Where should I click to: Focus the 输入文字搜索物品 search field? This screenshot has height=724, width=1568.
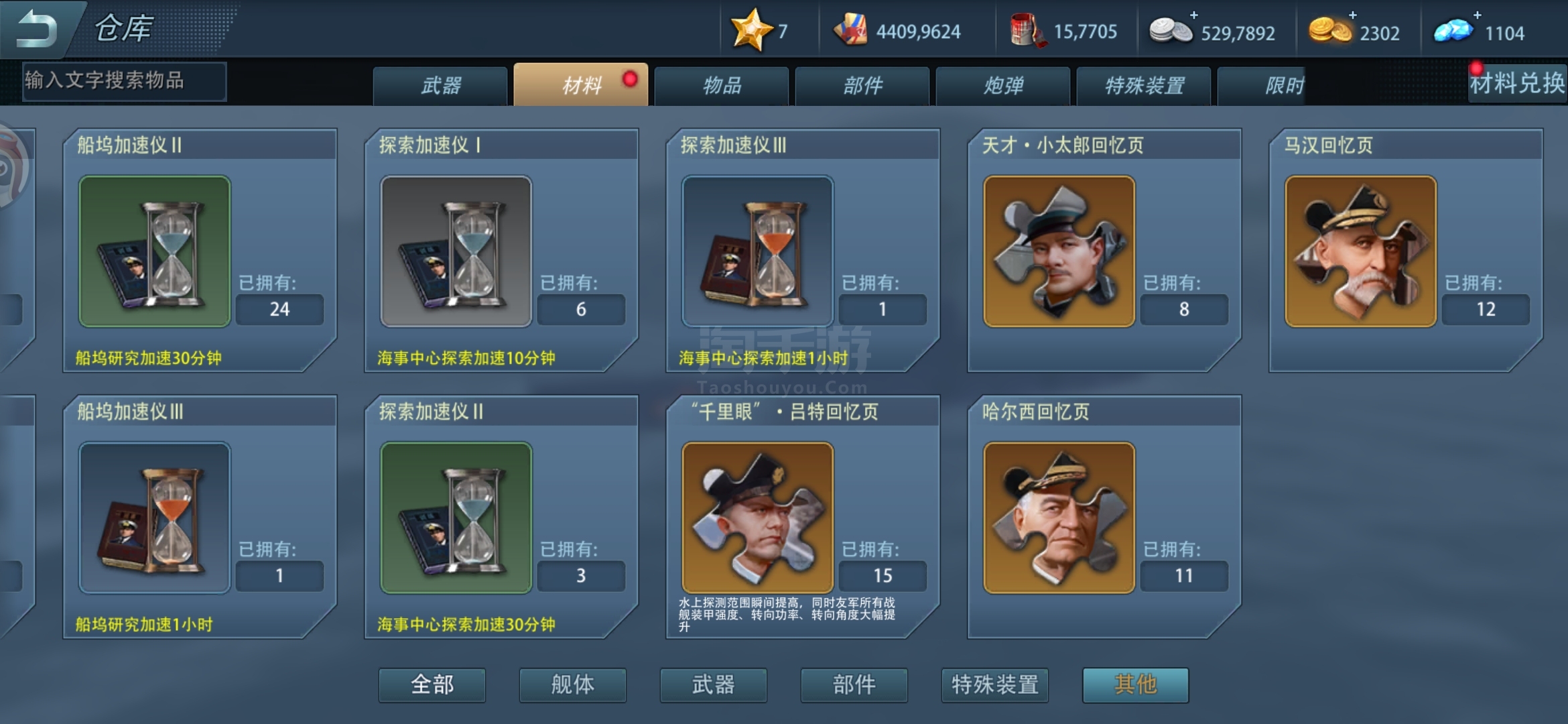[125, 81]
